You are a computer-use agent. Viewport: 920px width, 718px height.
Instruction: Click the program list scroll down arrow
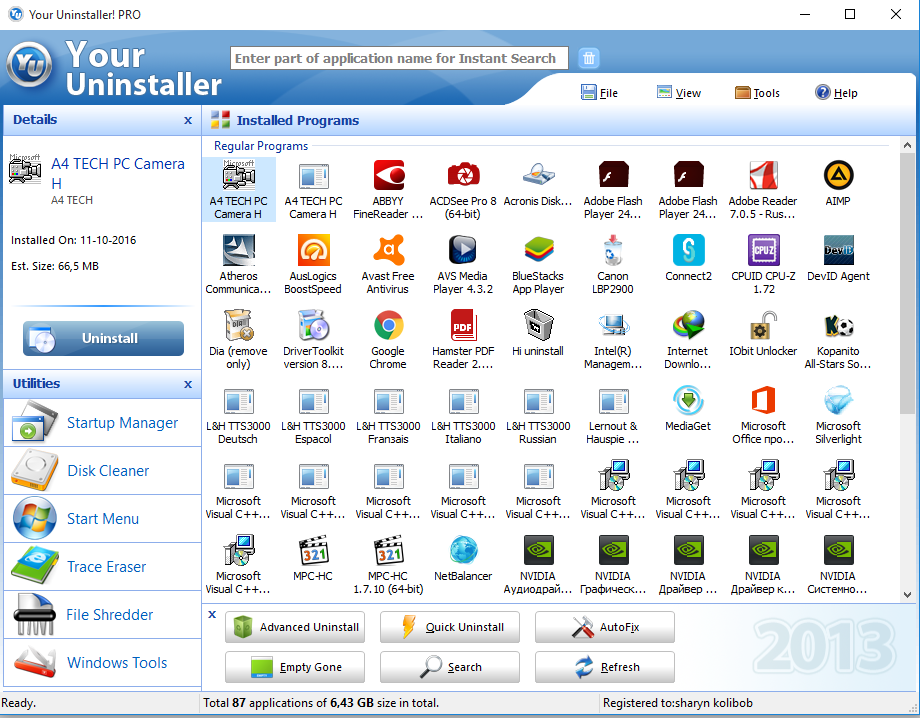coord(907,594)
